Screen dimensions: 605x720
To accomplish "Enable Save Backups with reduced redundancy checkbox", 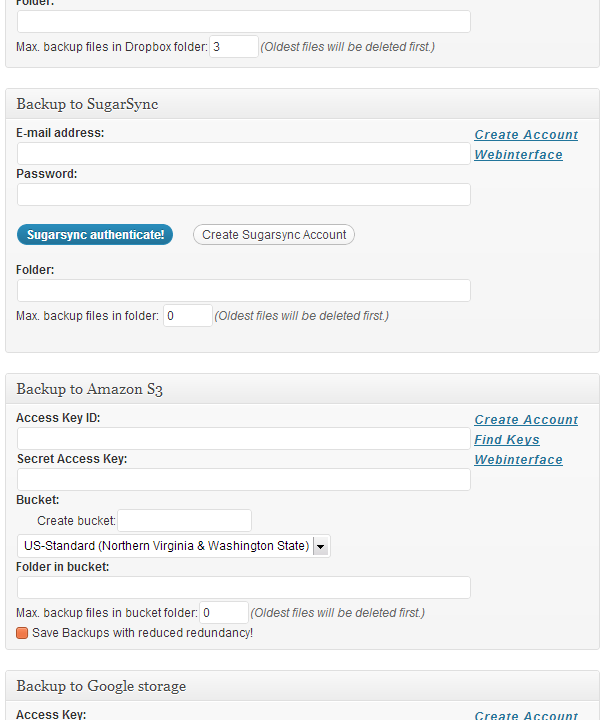I will click(22, 633).
